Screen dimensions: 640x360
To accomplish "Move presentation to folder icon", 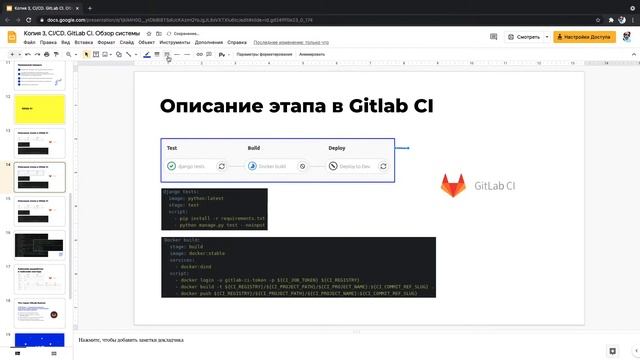I will [x=159, y=33].
